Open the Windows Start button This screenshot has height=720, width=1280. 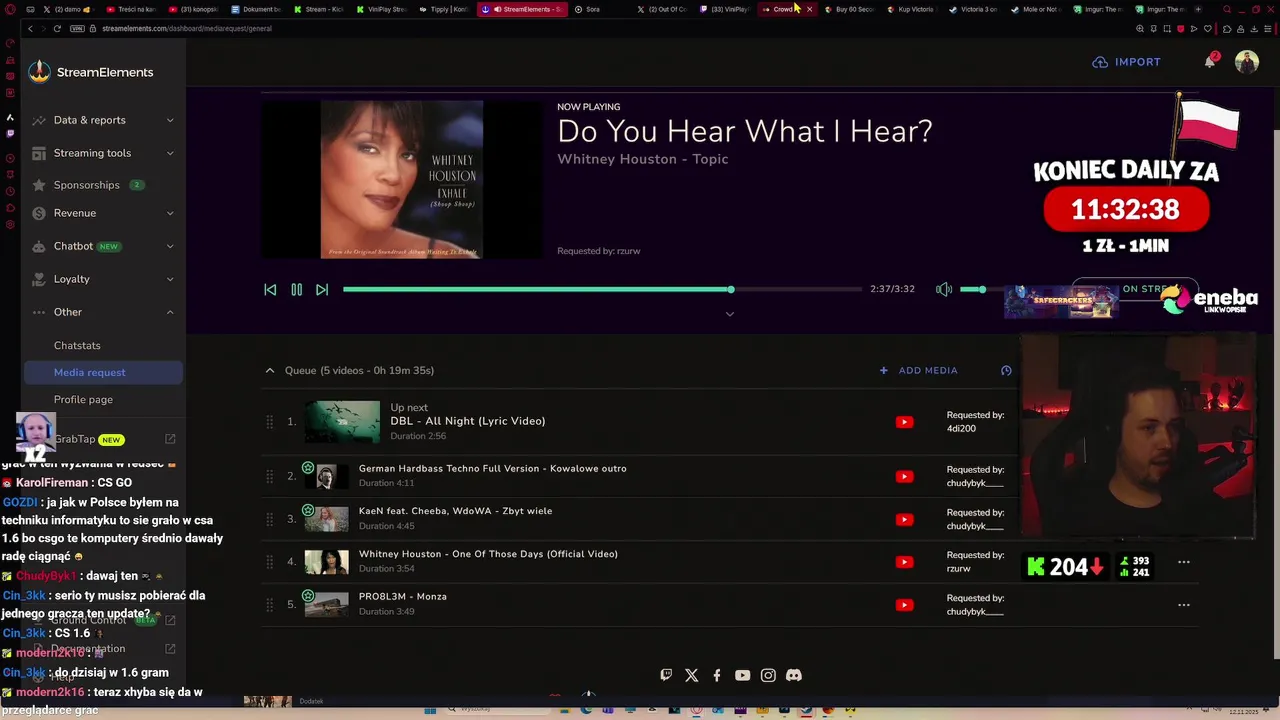[430, 710]
